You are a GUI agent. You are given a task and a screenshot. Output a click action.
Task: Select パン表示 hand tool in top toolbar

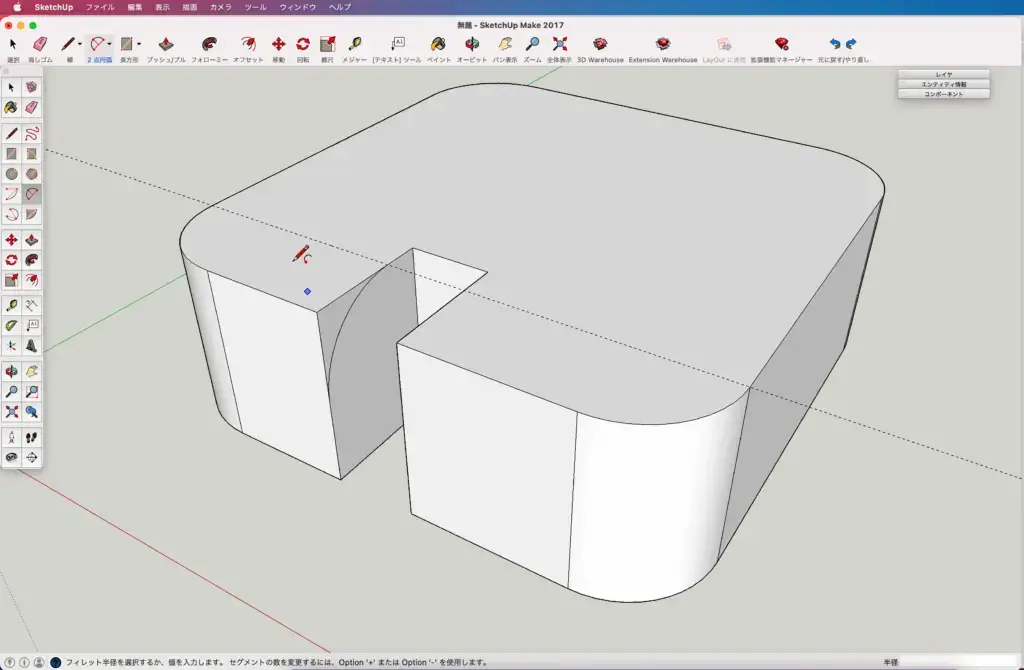(505, 49)
